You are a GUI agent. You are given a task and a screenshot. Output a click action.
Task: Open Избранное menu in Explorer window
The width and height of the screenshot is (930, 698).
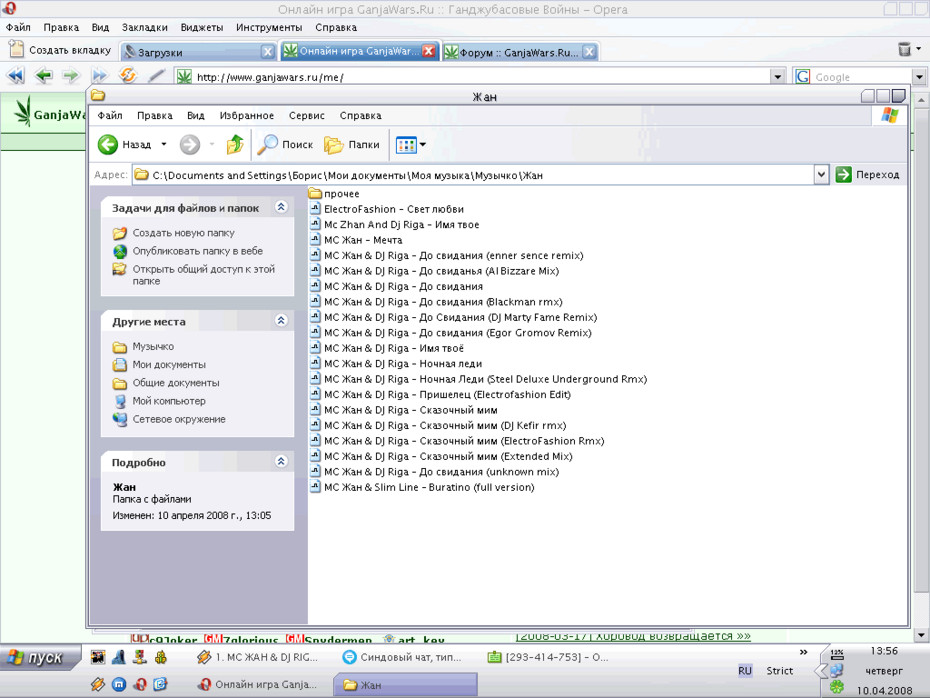(x=247, y=116)
